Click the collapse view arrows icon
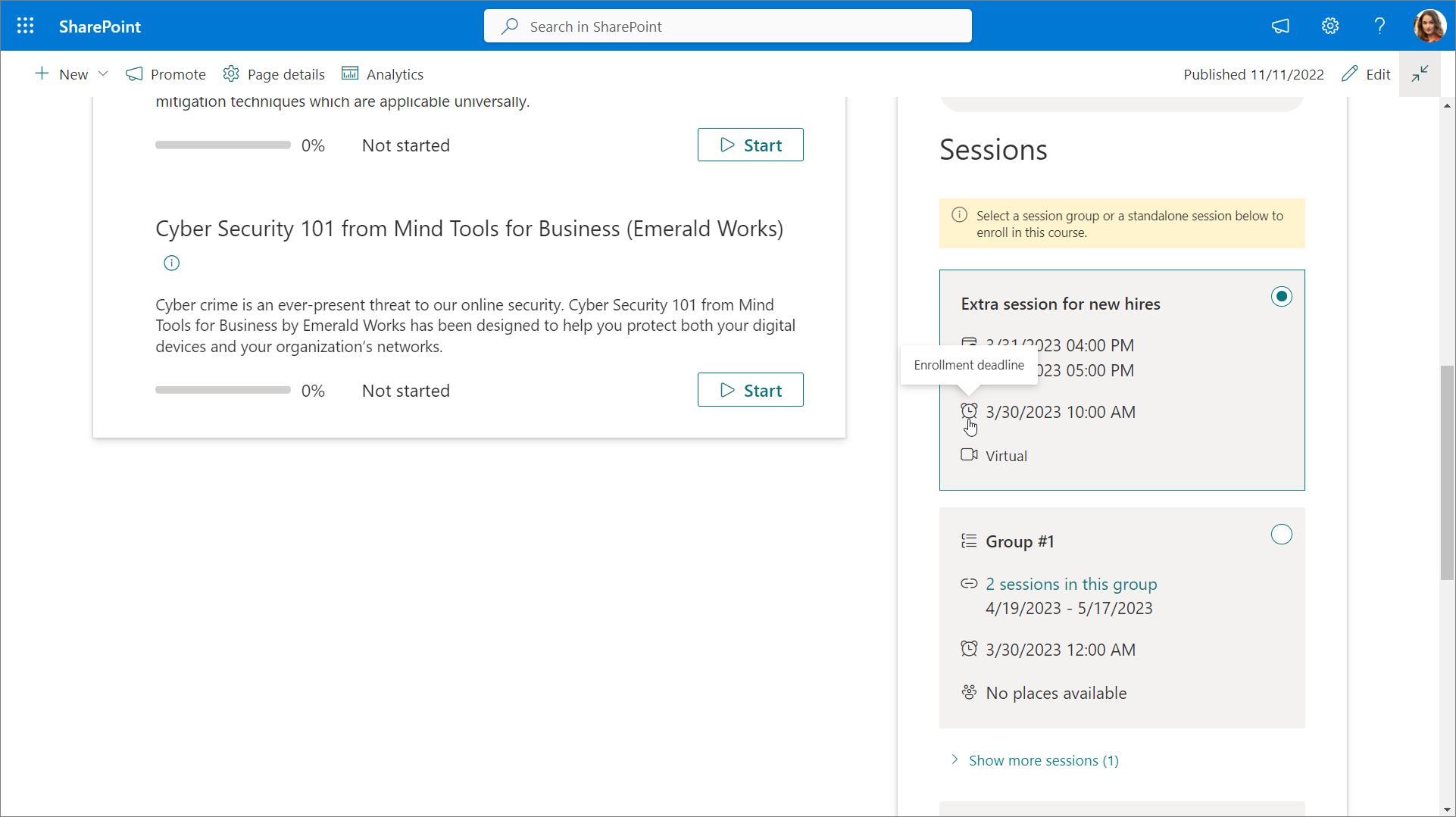Viewport: 1456px width, 817px height. coord(1420,74)
